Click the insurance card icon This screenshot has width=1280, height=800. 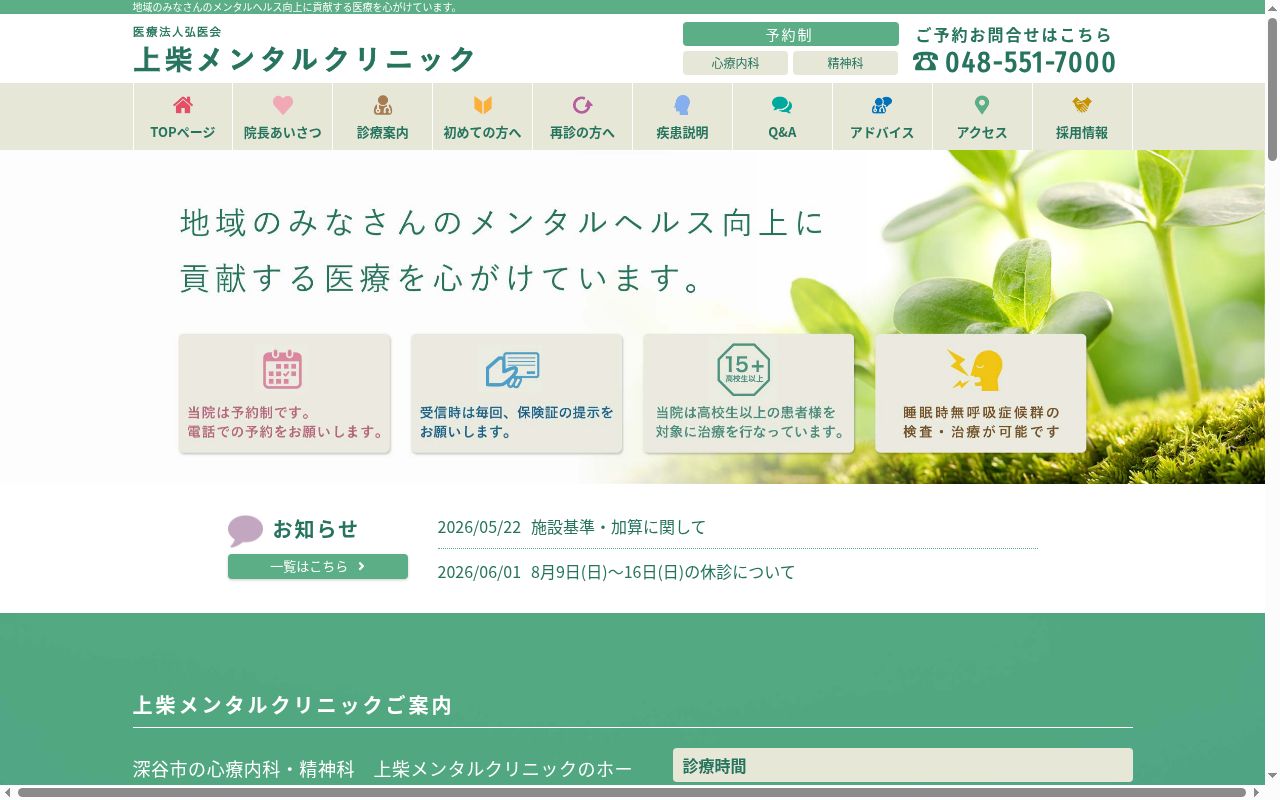click(513, 370)
